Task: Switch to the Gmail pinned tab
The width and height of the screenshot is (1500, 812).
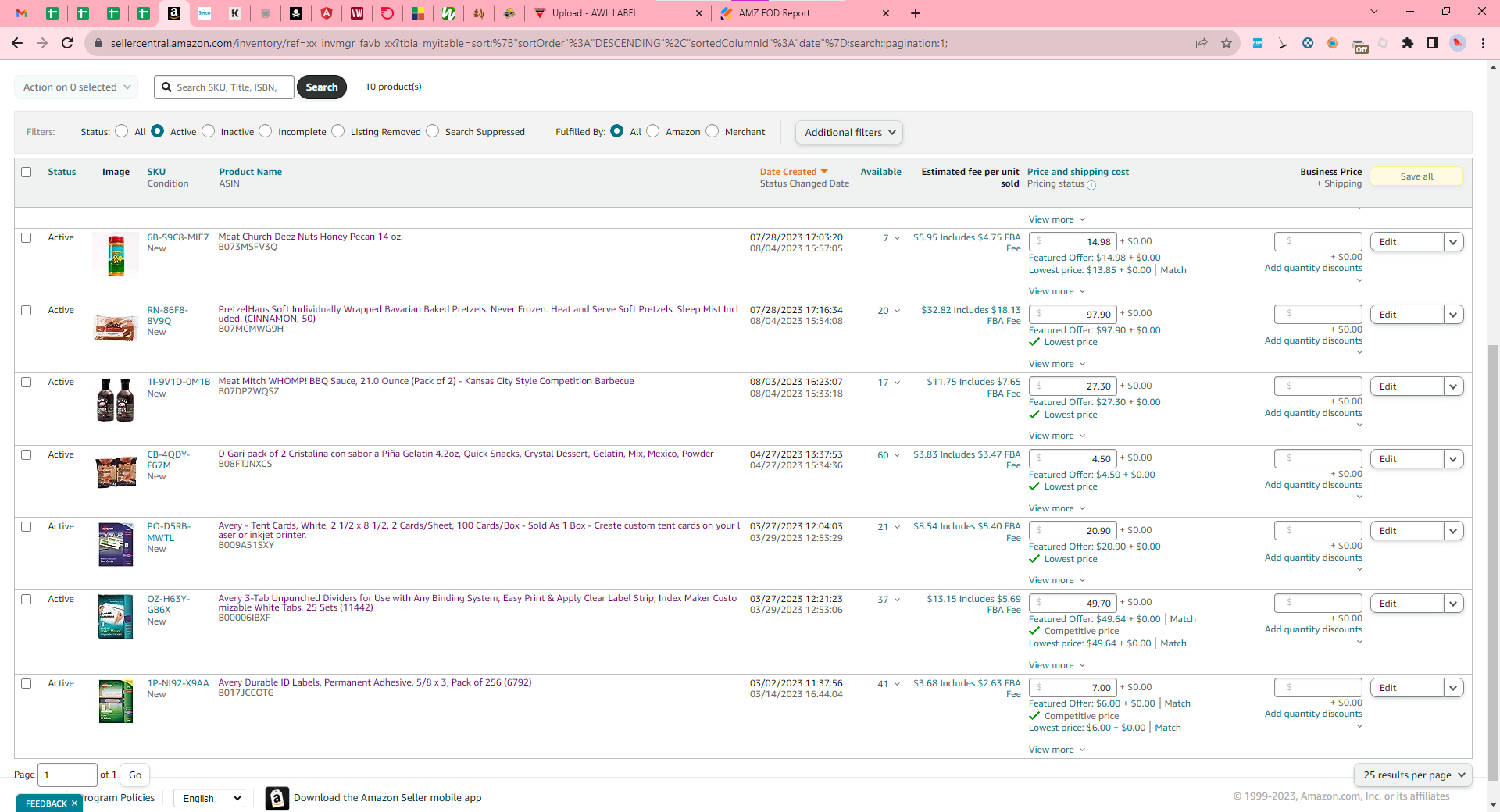Action: click(22, 13)
